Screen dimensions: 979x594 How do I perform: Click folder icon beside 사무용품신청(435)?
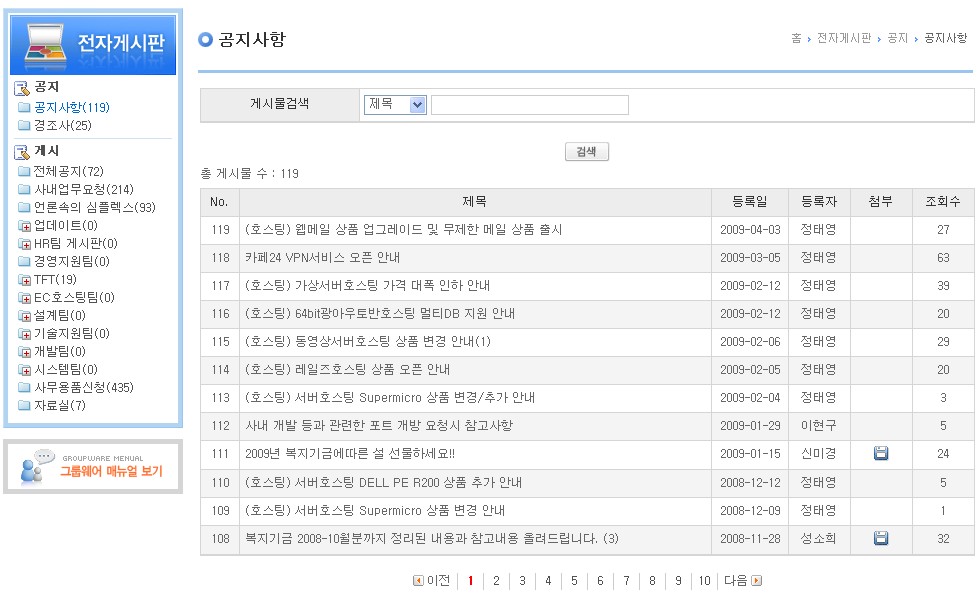[x=24, y=387]
